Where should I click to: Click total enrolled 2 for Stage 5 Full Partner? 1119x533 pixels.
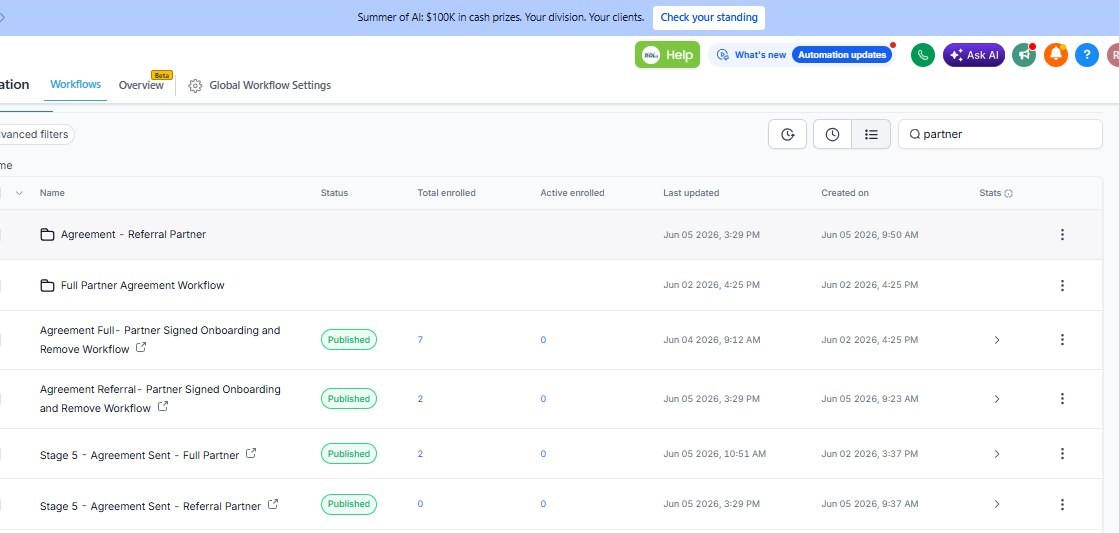(420, 454)
